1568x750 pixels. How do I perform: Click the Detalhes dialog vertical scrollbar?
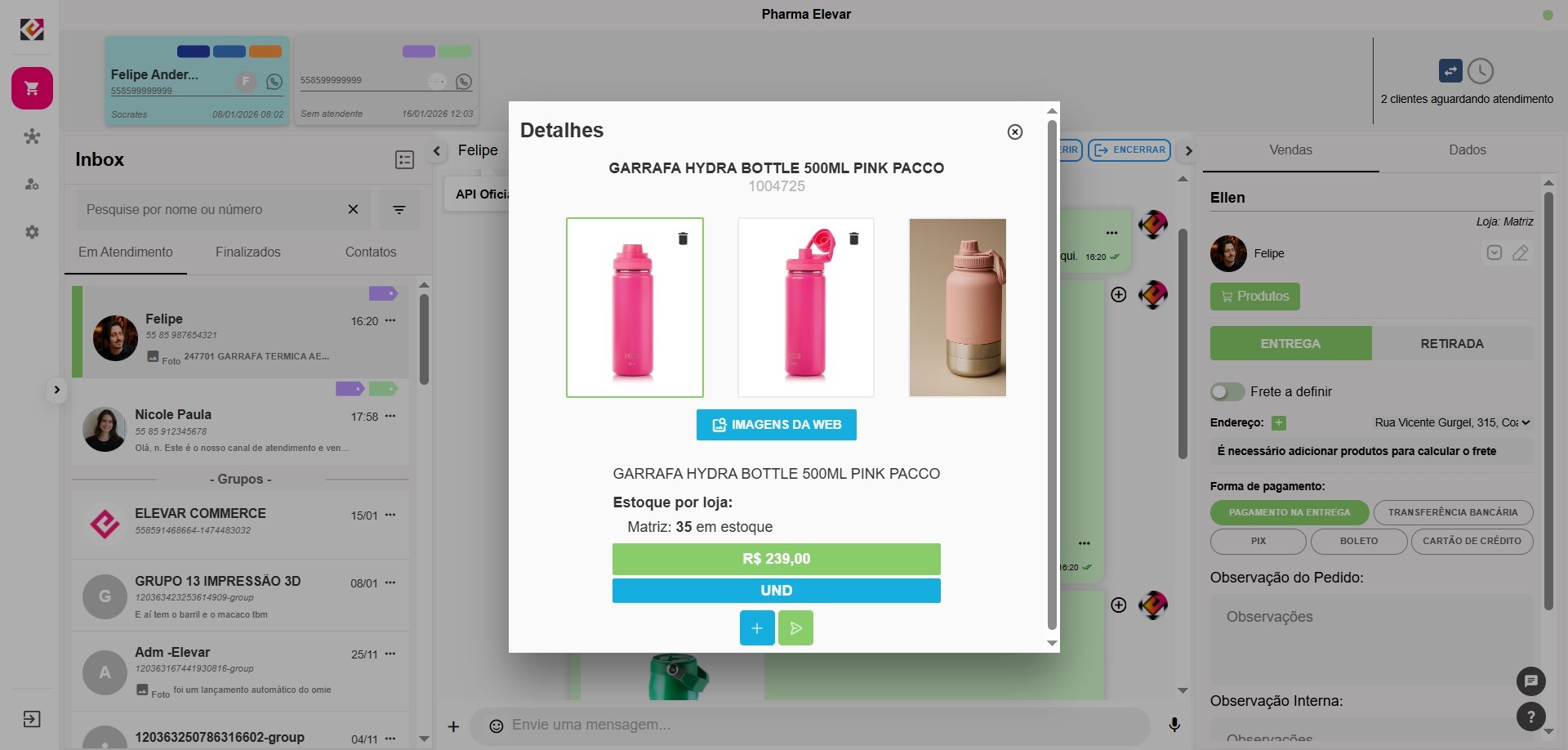point(1053,376)
